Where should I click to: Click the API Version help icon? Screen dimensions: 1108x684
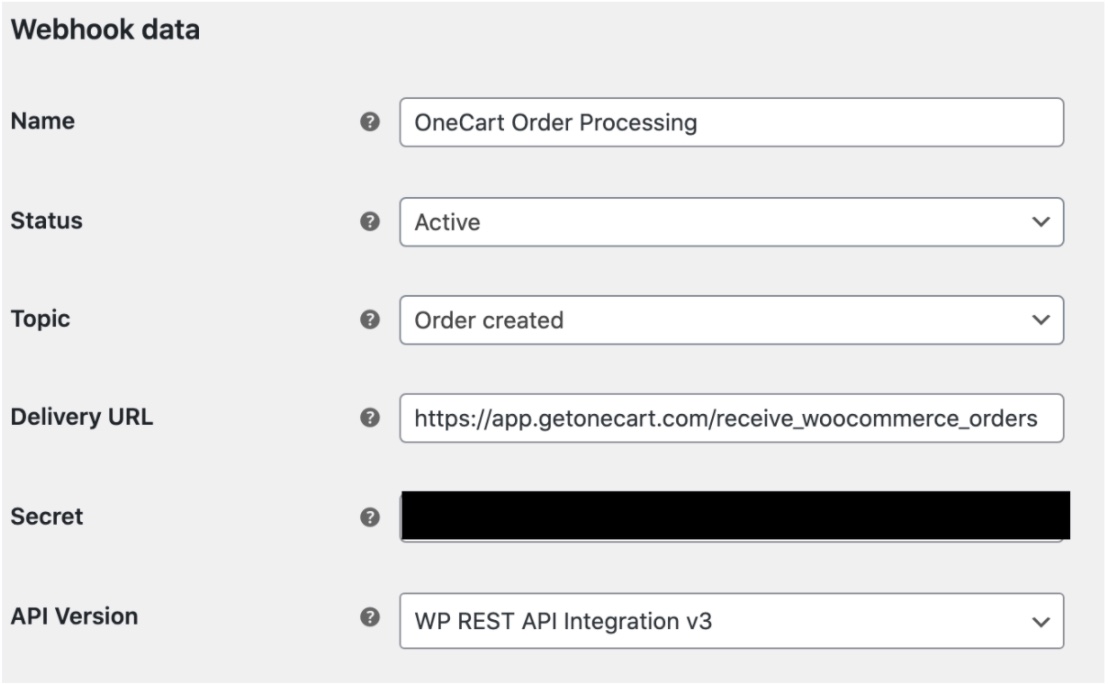tap(370, 618)
